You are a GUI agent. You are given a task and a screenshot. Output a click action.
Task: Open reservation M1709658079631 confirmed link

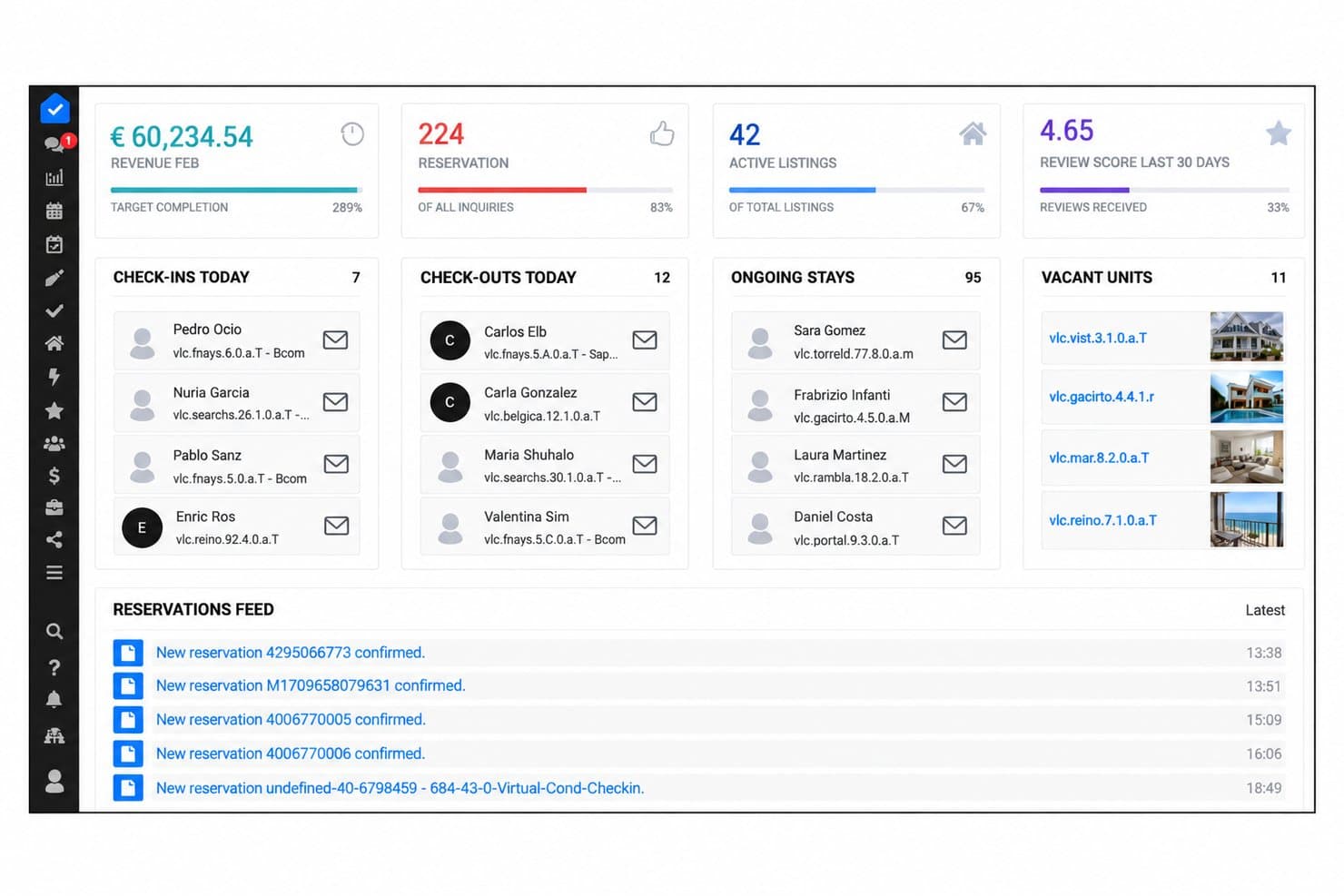tap(311, 685)
